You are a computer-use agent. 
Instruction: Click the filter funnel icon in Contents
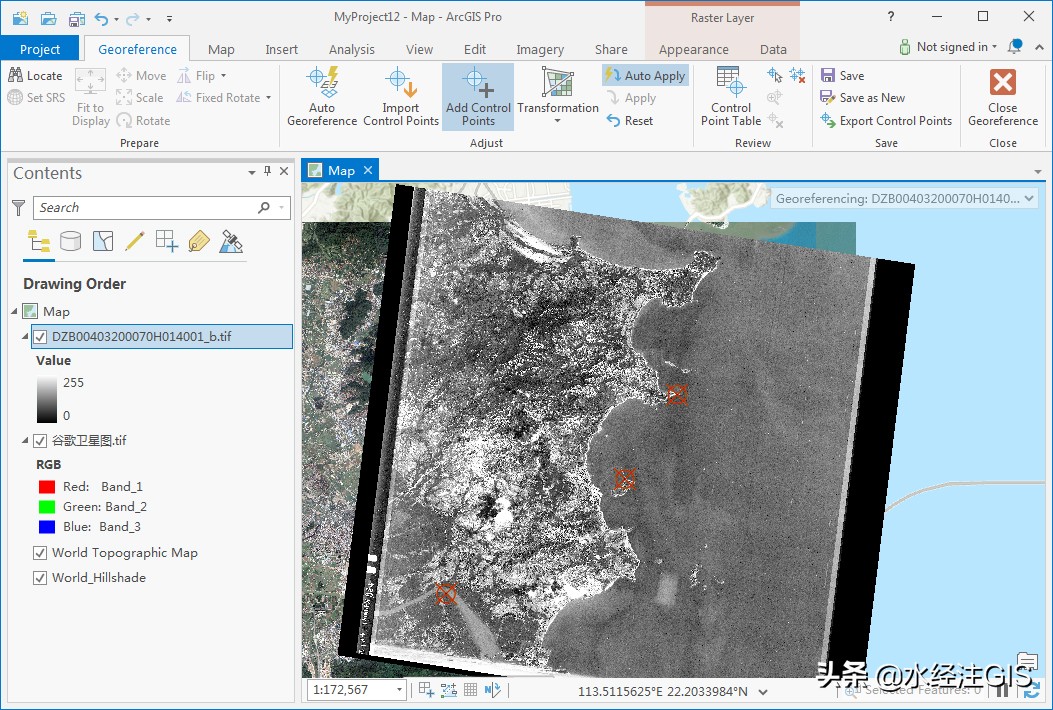pyautogui.click(x=19, y=208)
